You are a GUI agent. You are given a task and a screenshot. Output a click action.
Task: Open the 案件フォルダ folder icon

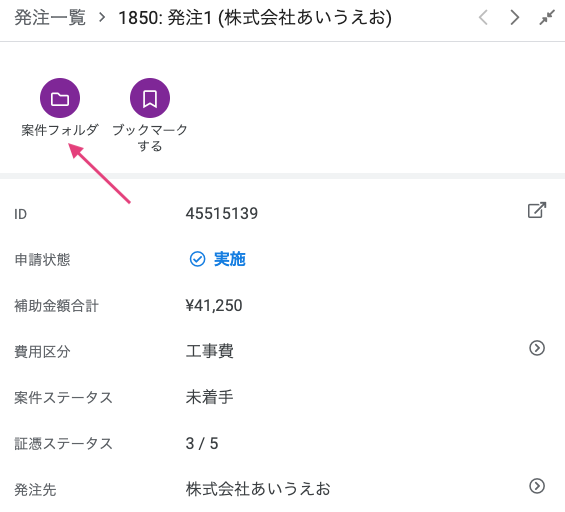(x=60, y=98)
